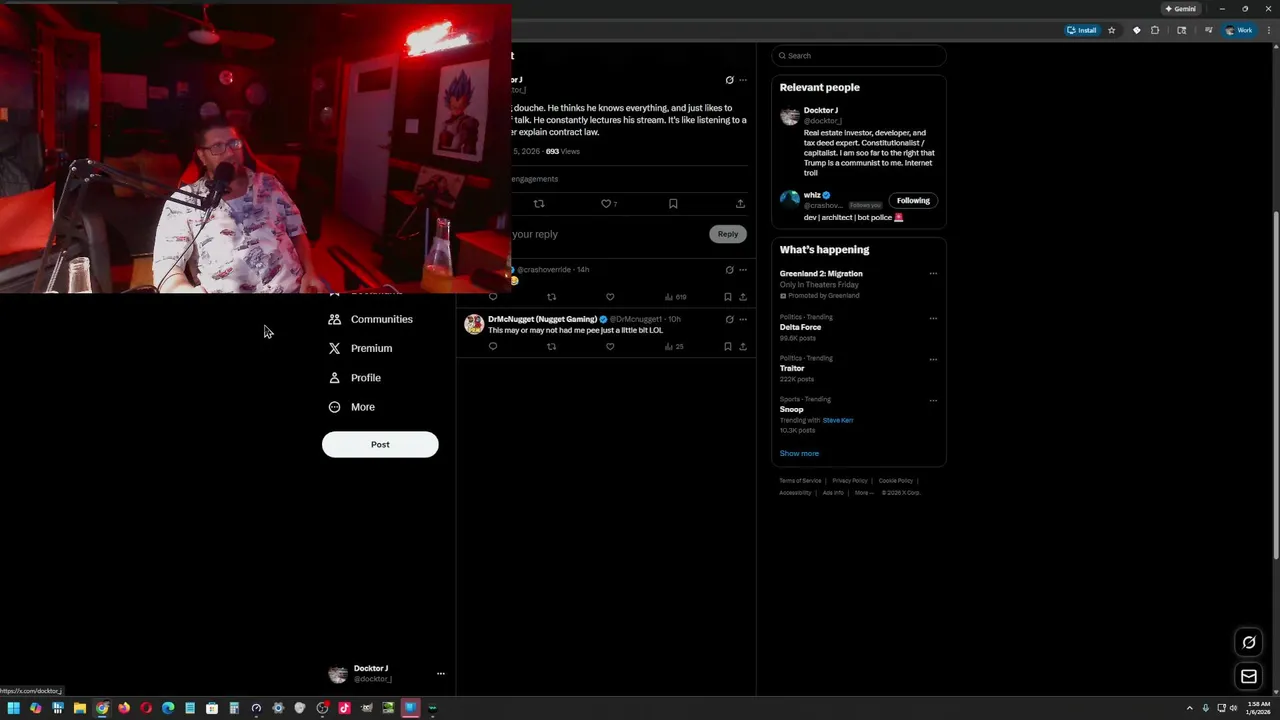The width and height of the screenshot is (1280, 720).
Task: Repost DrMcNugget's comment
Action: pyautogui.click(x=551, y=347)
